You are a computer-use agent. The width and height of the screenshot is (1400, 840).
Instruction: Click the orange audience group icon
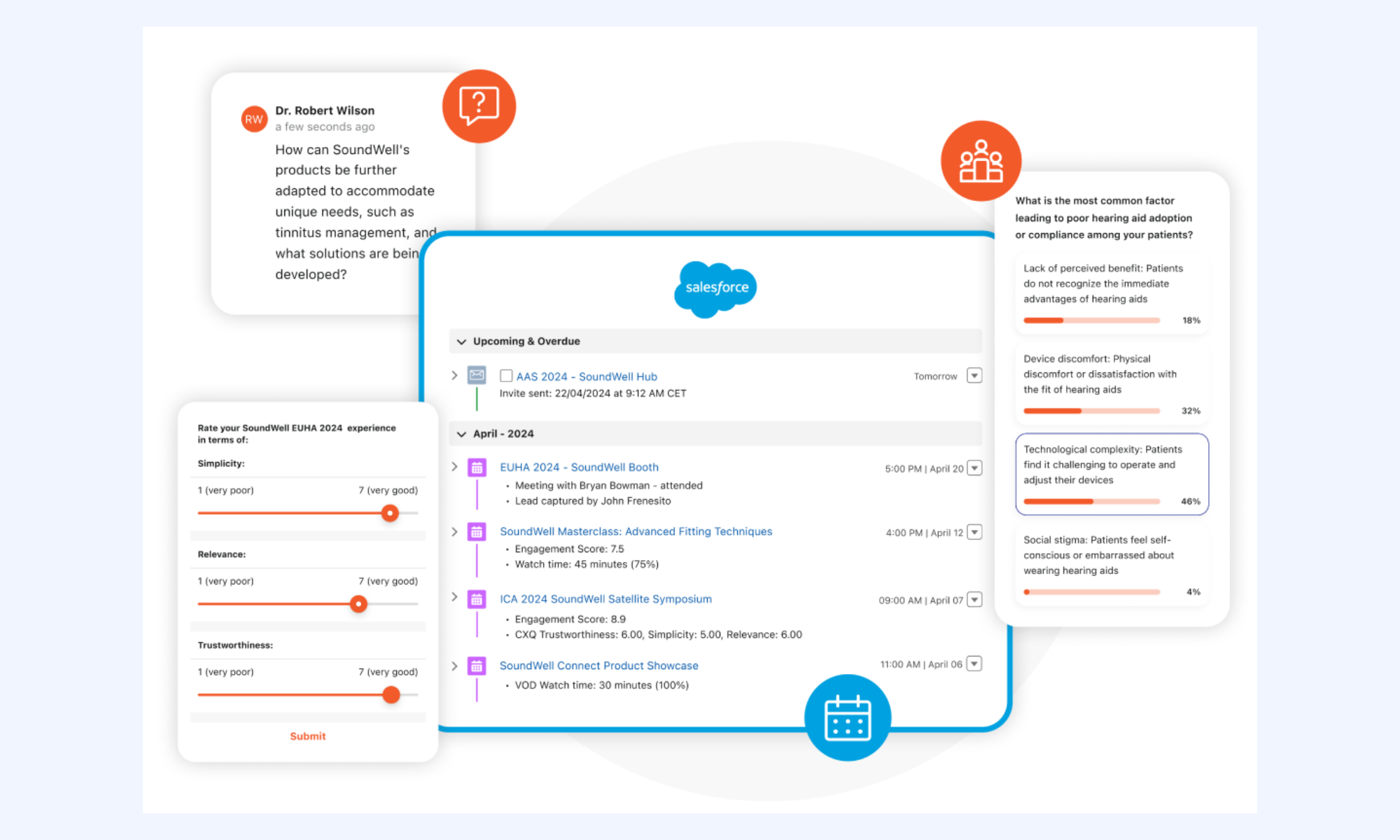pos(981,161)
